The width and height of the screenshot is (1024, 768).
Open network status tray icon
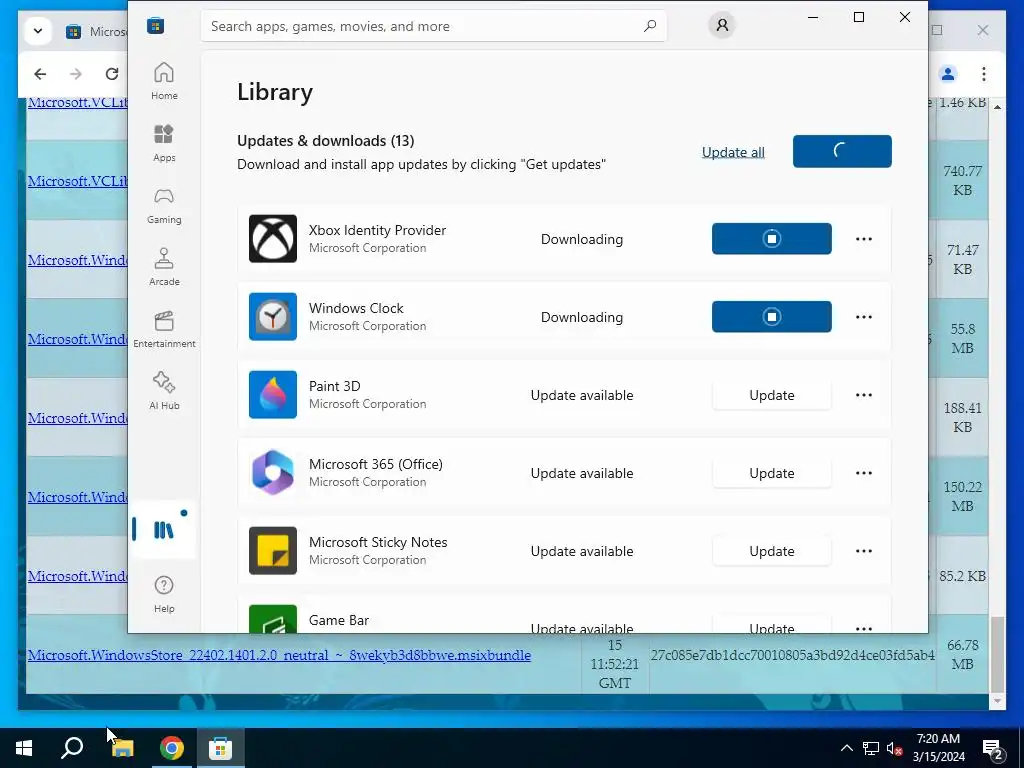[871, 748]
